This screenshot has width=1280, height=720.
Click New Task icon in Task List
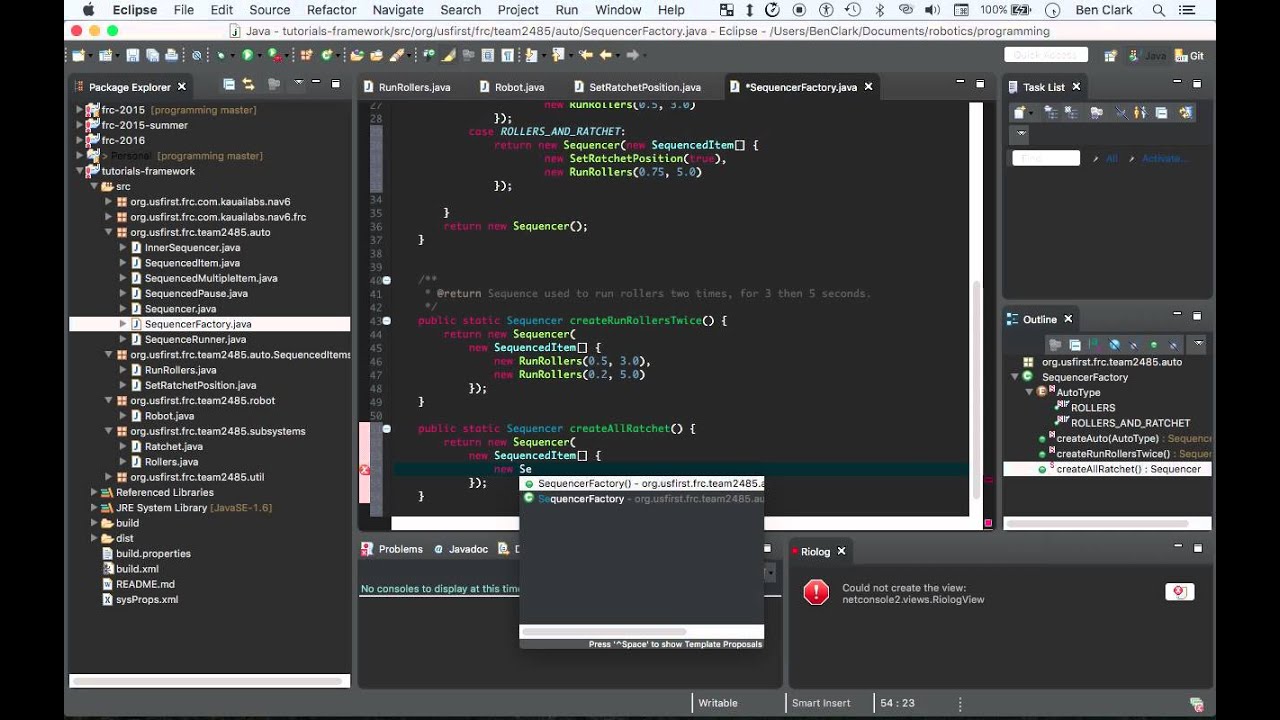tap(1019, 112)
